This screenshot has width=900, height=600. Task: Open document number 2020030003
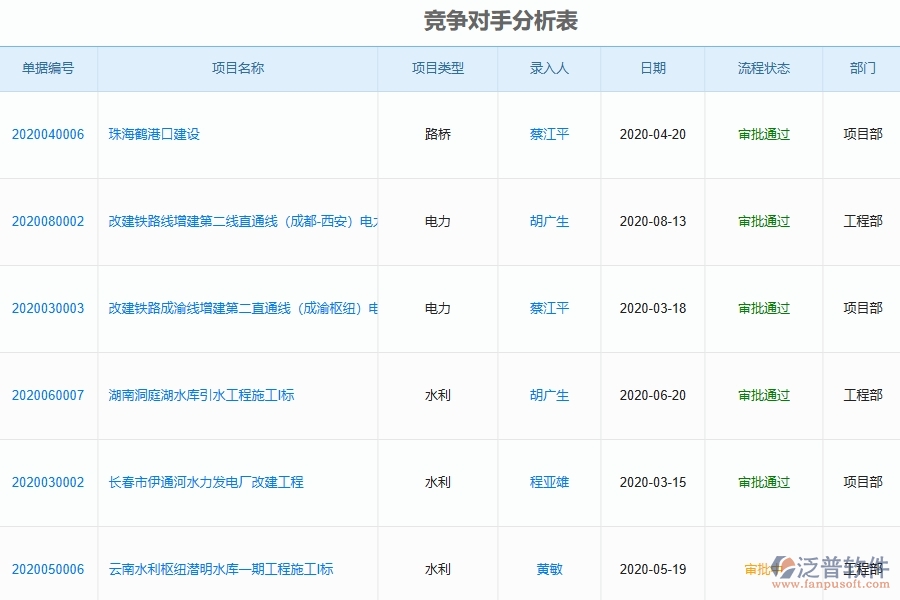[50, 308]
